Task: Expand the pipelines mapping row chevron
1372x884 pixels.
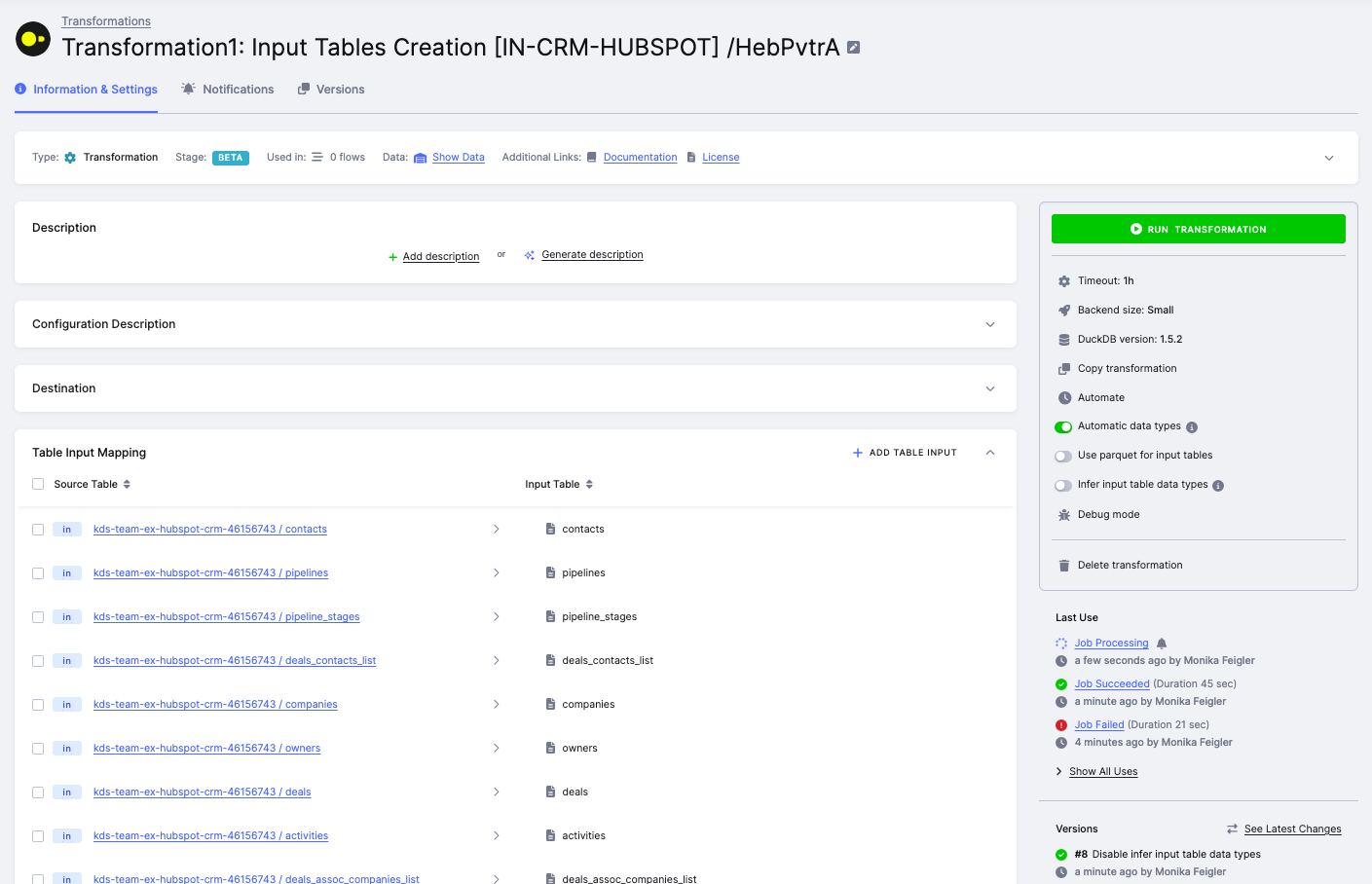Action: [496, 573]
